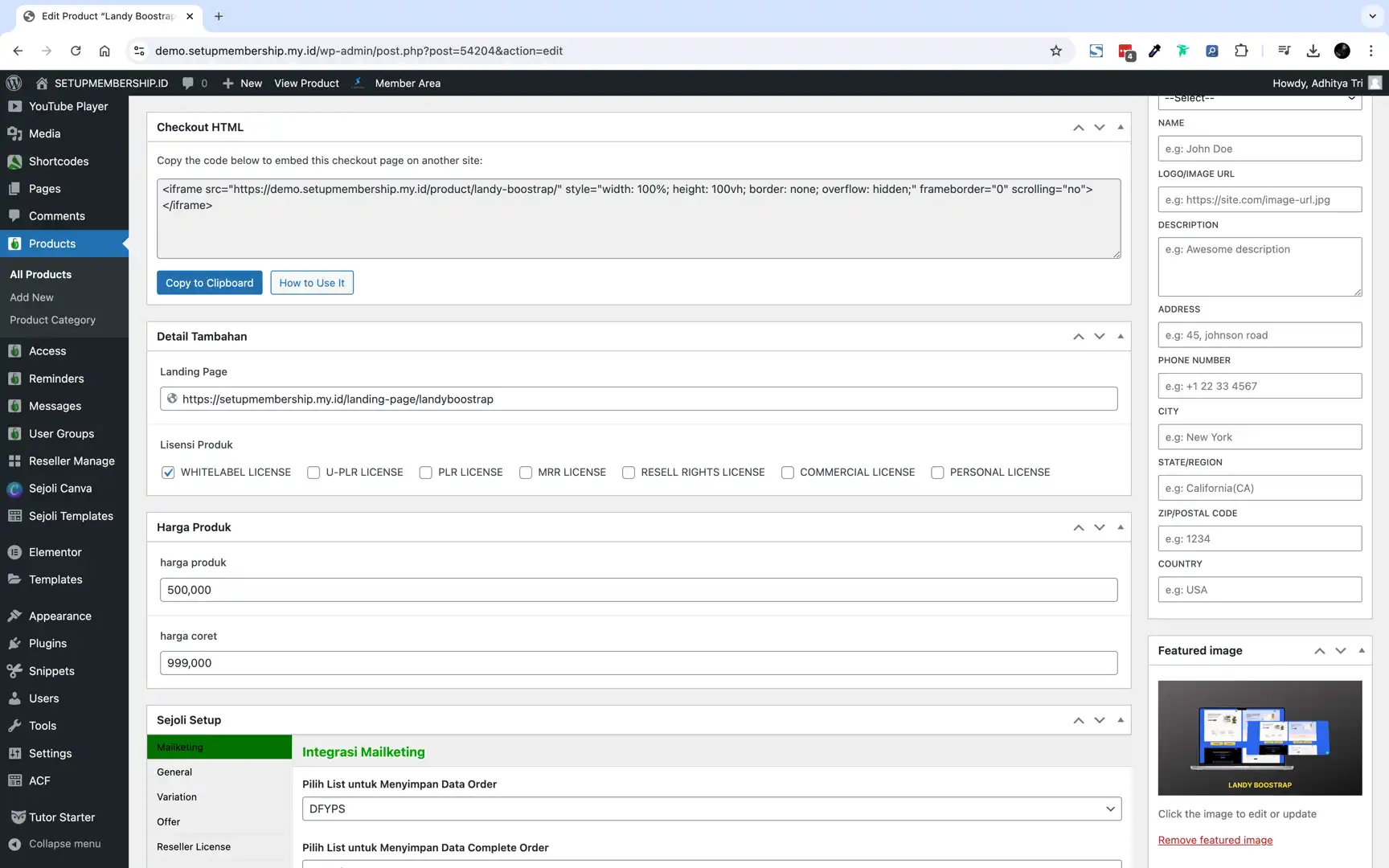Open the Comments section from sidebar
The width and height of the screenshot is (1389, 868).
tap(57, 215)
